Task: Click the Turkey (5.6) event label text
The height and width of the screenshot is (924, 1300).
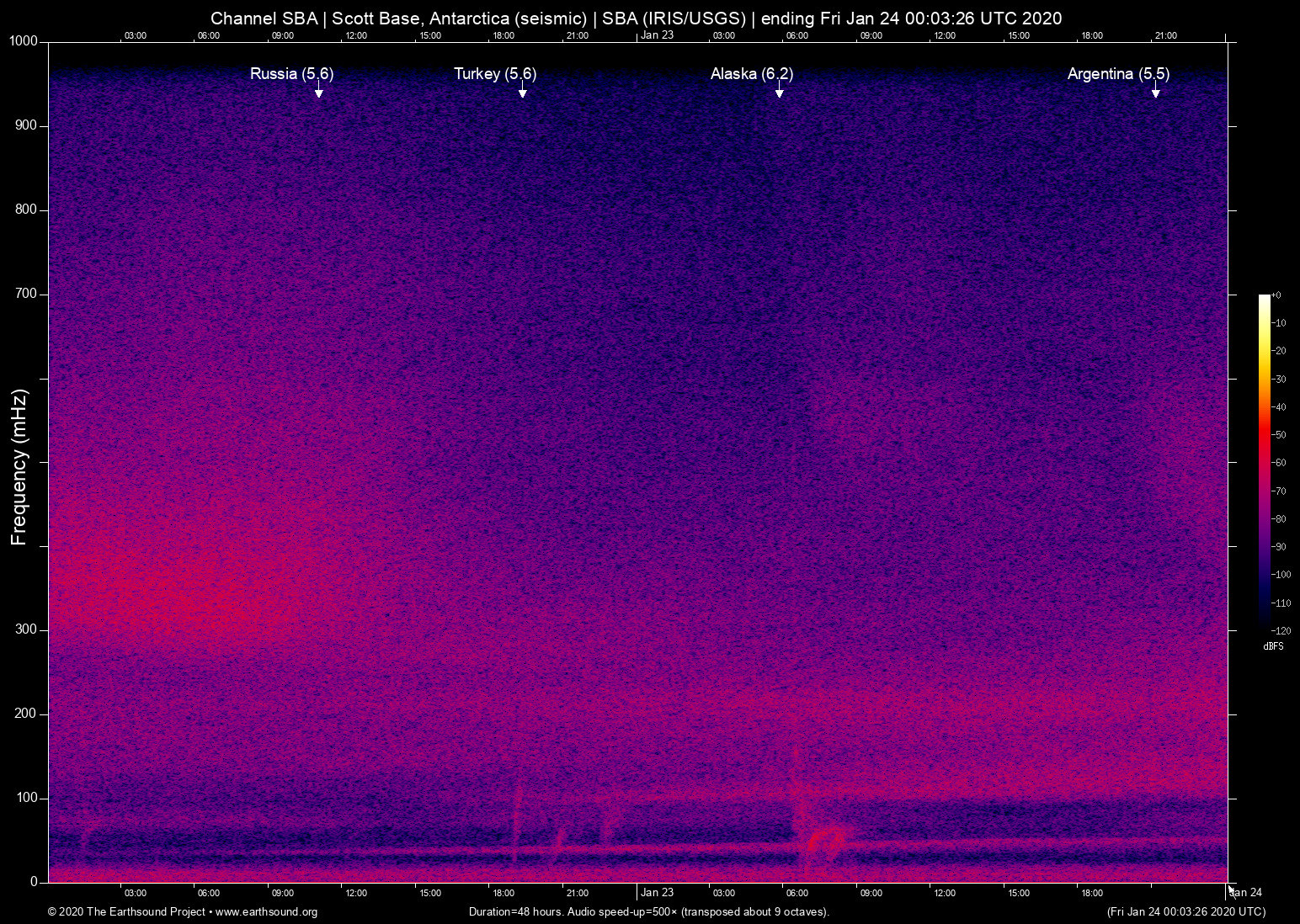Action: click(x=493, y=74)
